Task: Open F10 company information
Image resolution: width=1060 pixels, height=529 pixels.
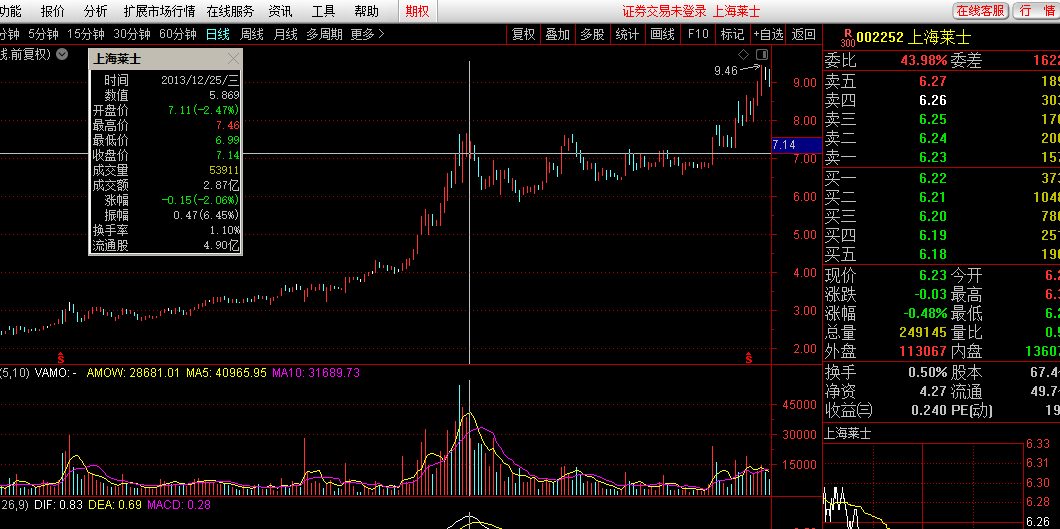Action: click(698, 34)
